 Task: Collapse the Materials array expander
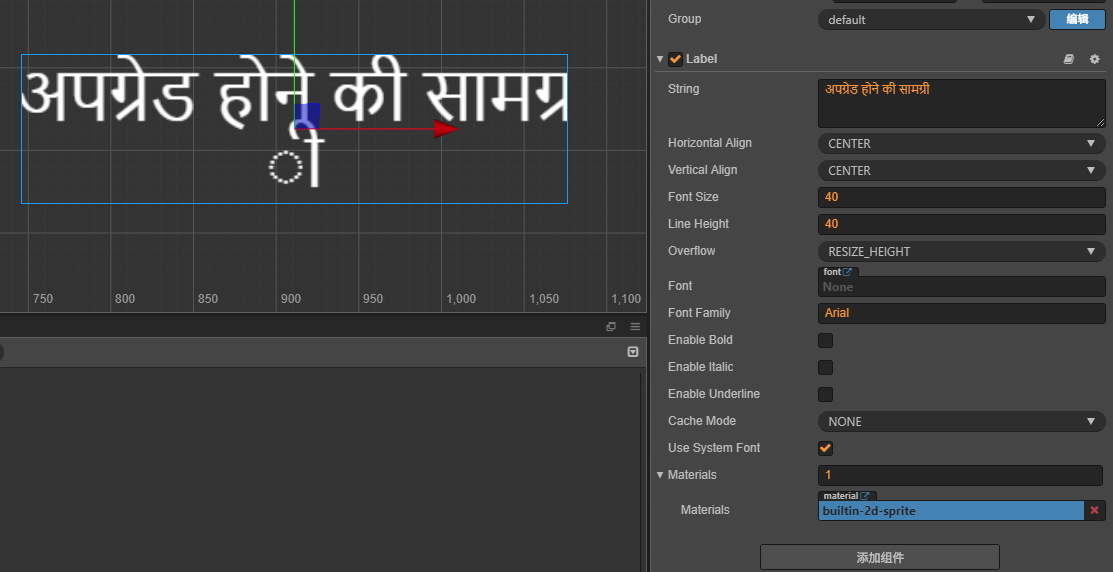(660, 475)
